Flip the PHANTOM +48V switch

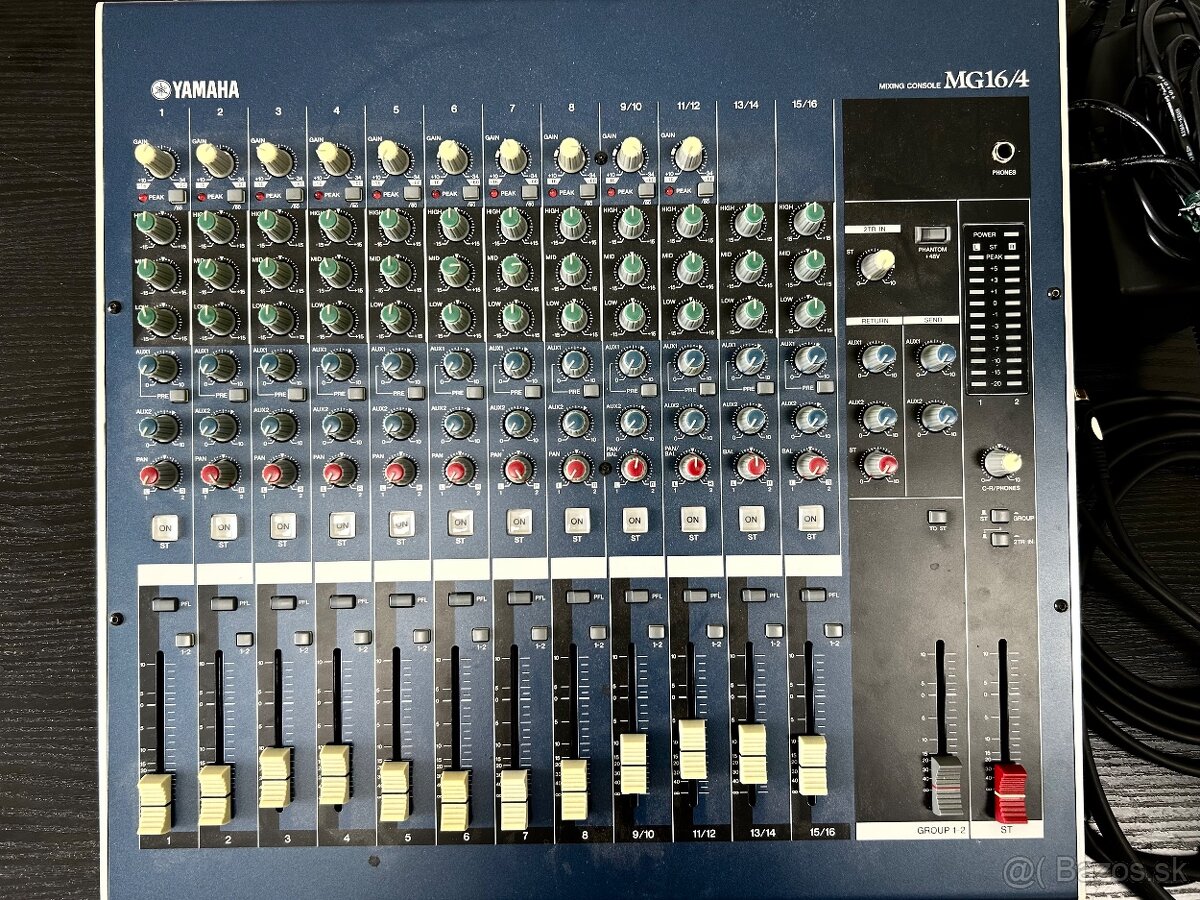pyautogui.click(x=931, y=235)
